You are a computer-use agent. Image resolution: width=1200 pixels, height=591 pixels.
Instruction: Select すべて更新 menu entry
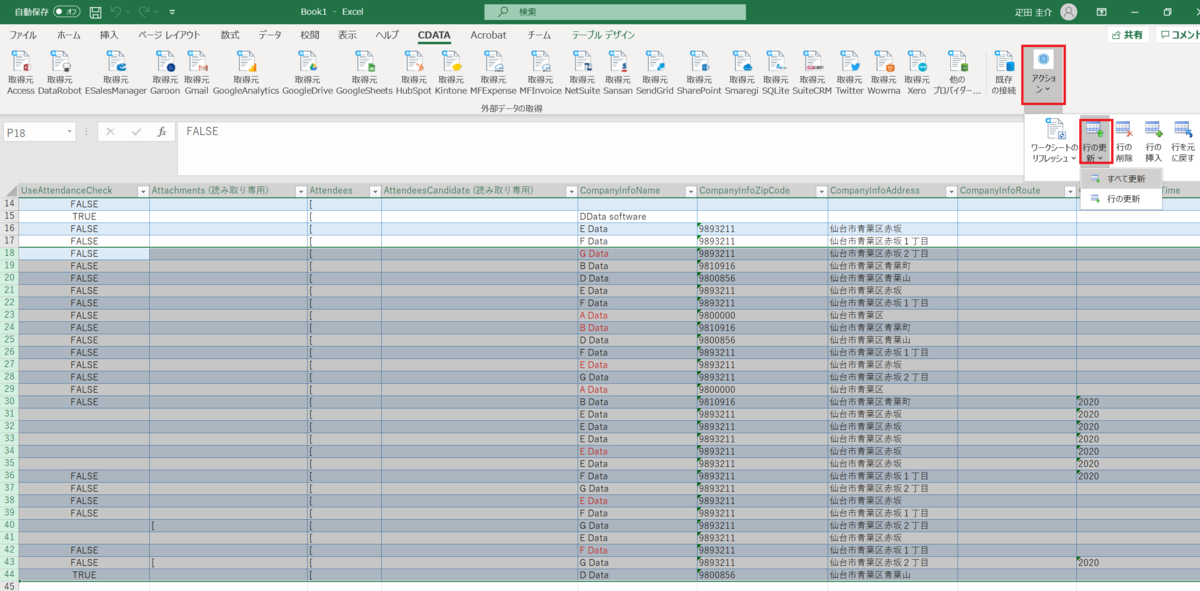click(1121, 178)
